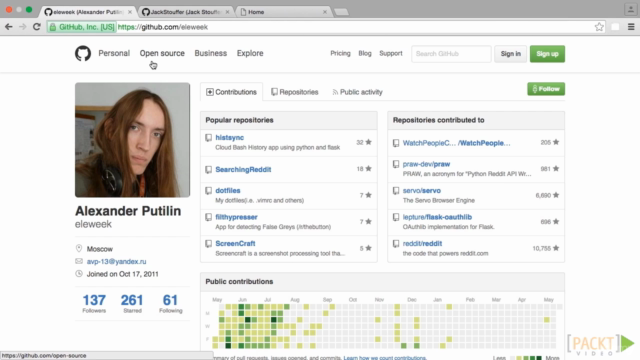Viewport: 640px width, 360px height.
Task: Click the profile avatar photo
Action: click(x=132, y=140)
